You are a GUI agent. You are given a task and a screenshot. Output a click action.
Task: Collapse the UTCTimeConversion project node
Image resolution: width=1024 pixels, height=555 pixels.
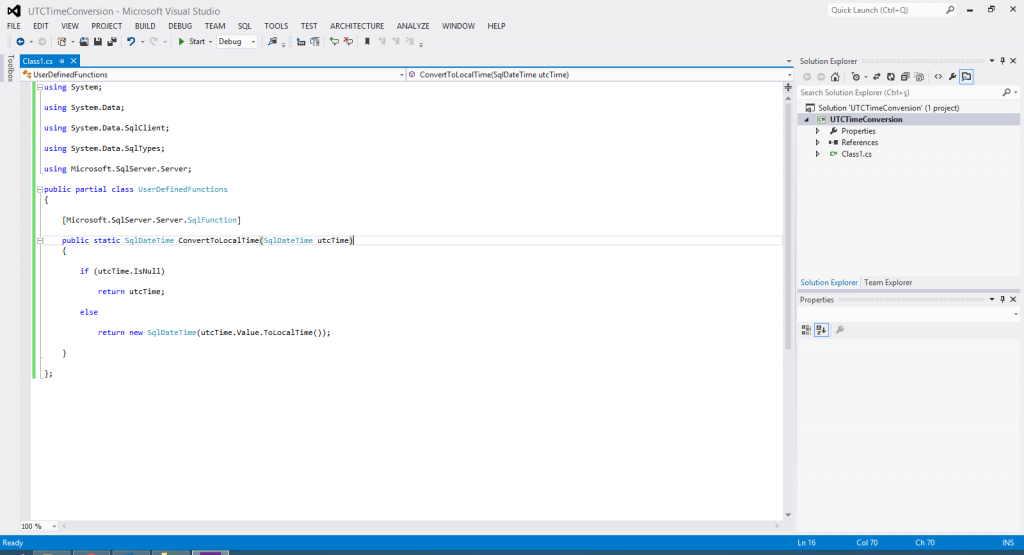pyautogui.click(x=807, y=120)
